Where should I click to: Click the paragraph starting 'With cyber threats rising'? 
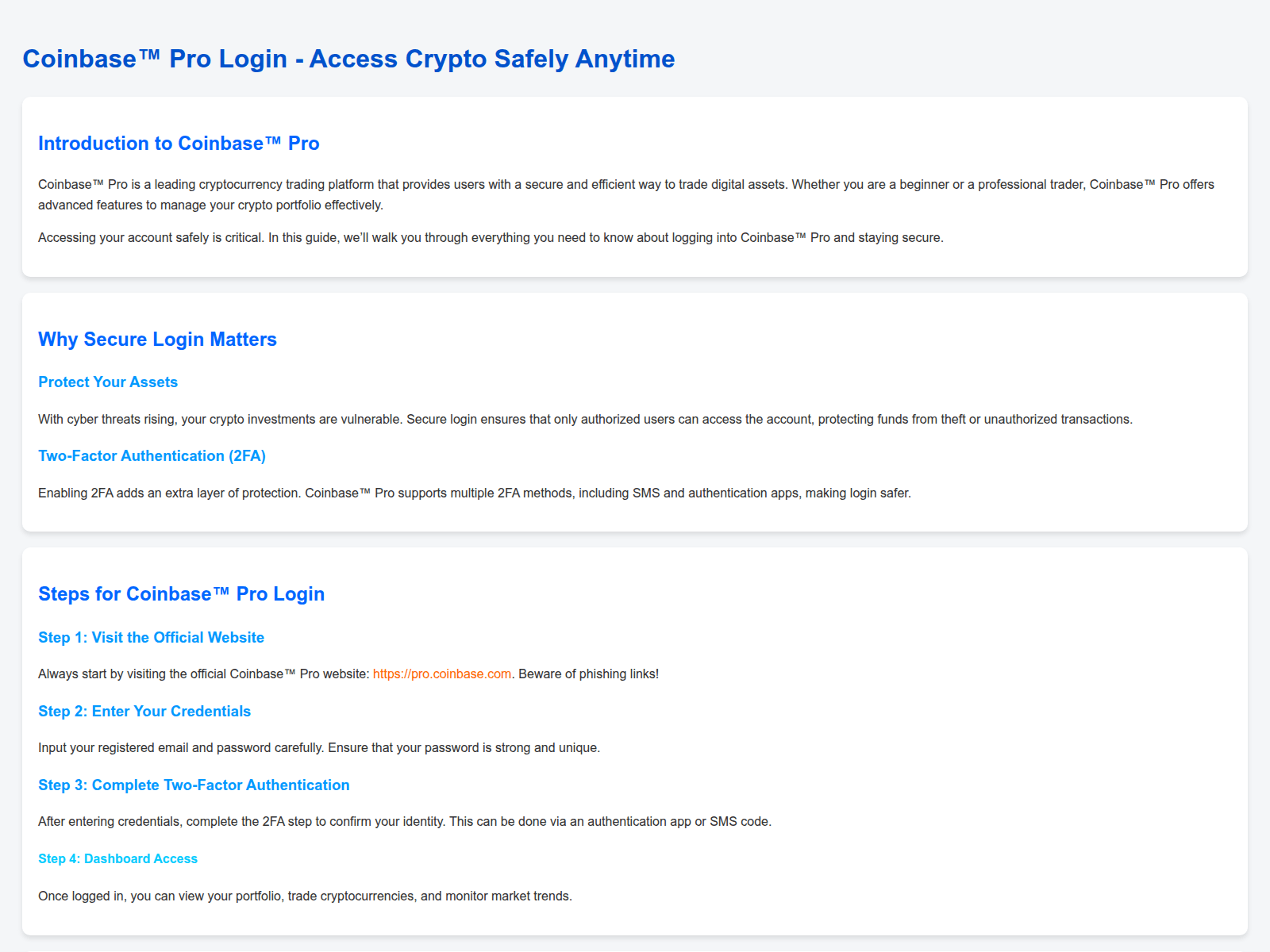coord(585,419)
